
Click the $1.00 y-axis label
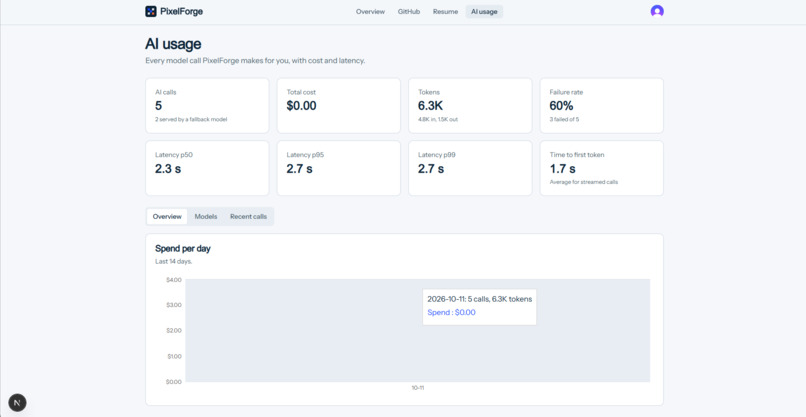click(x=174, y=356)
